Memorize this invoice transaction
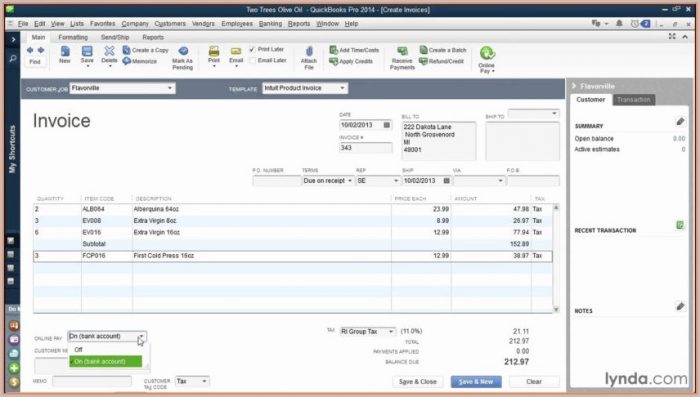Viewport: 700px width, 397px height. 140,61
